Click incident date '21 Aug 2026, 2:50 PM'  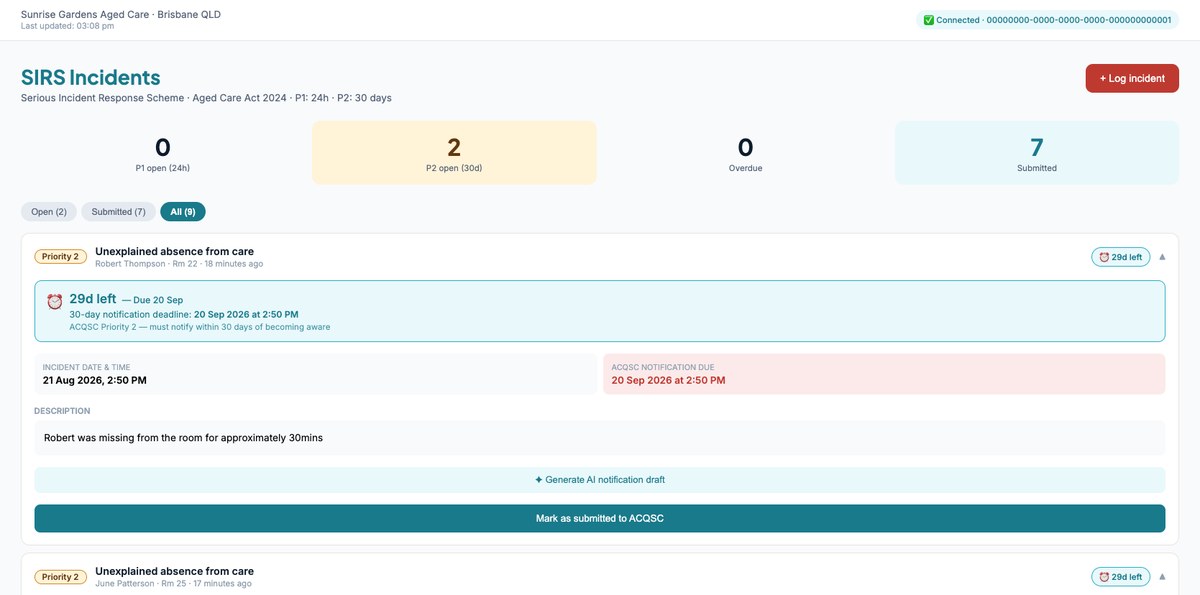coord(94,380)
